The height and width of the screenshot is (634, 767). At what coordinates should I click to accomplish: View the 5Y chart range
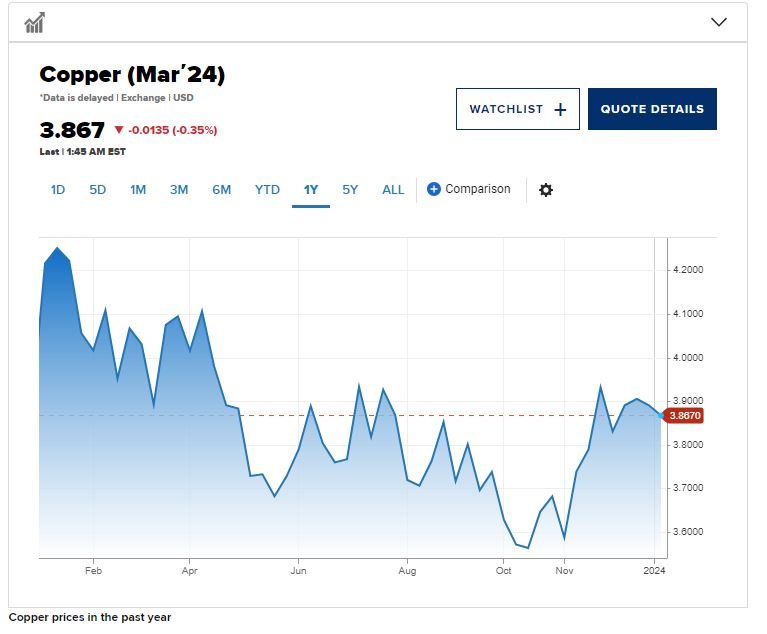(x=350, y=189)
